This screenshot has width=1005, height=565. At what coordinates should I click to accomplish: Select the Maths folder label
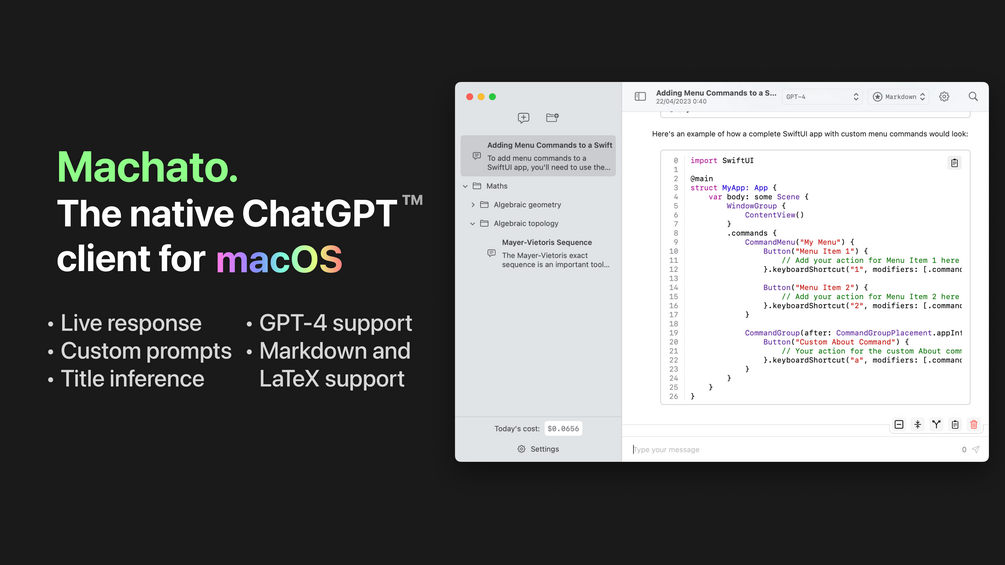[497, 186]
